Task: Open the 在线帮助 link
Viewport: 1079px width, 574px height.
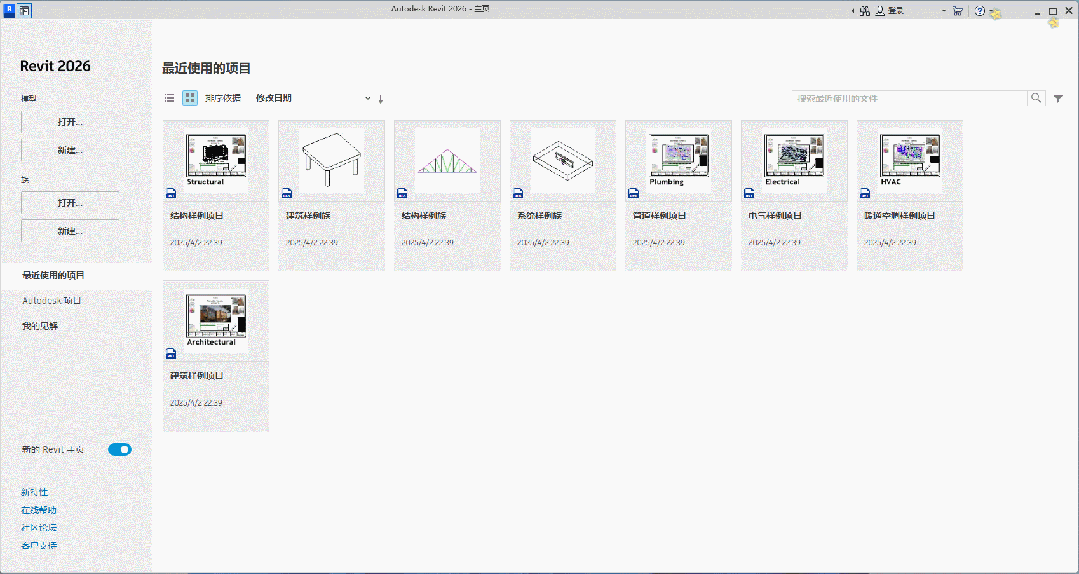Action: click(39, 510)
